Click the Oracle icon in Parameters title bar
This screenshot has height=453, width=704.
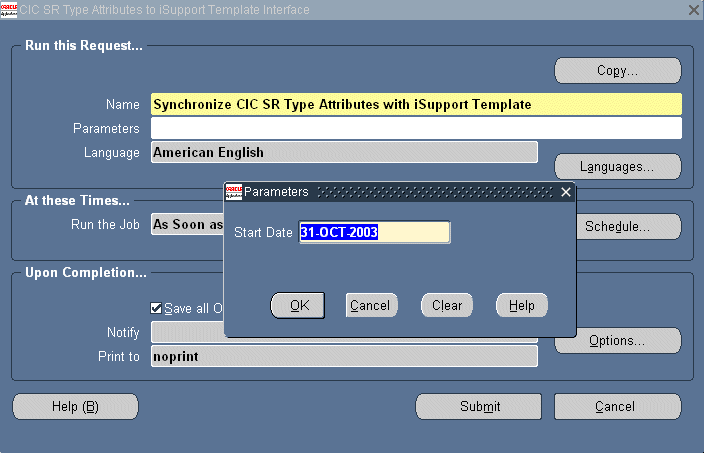pos(233,192)
